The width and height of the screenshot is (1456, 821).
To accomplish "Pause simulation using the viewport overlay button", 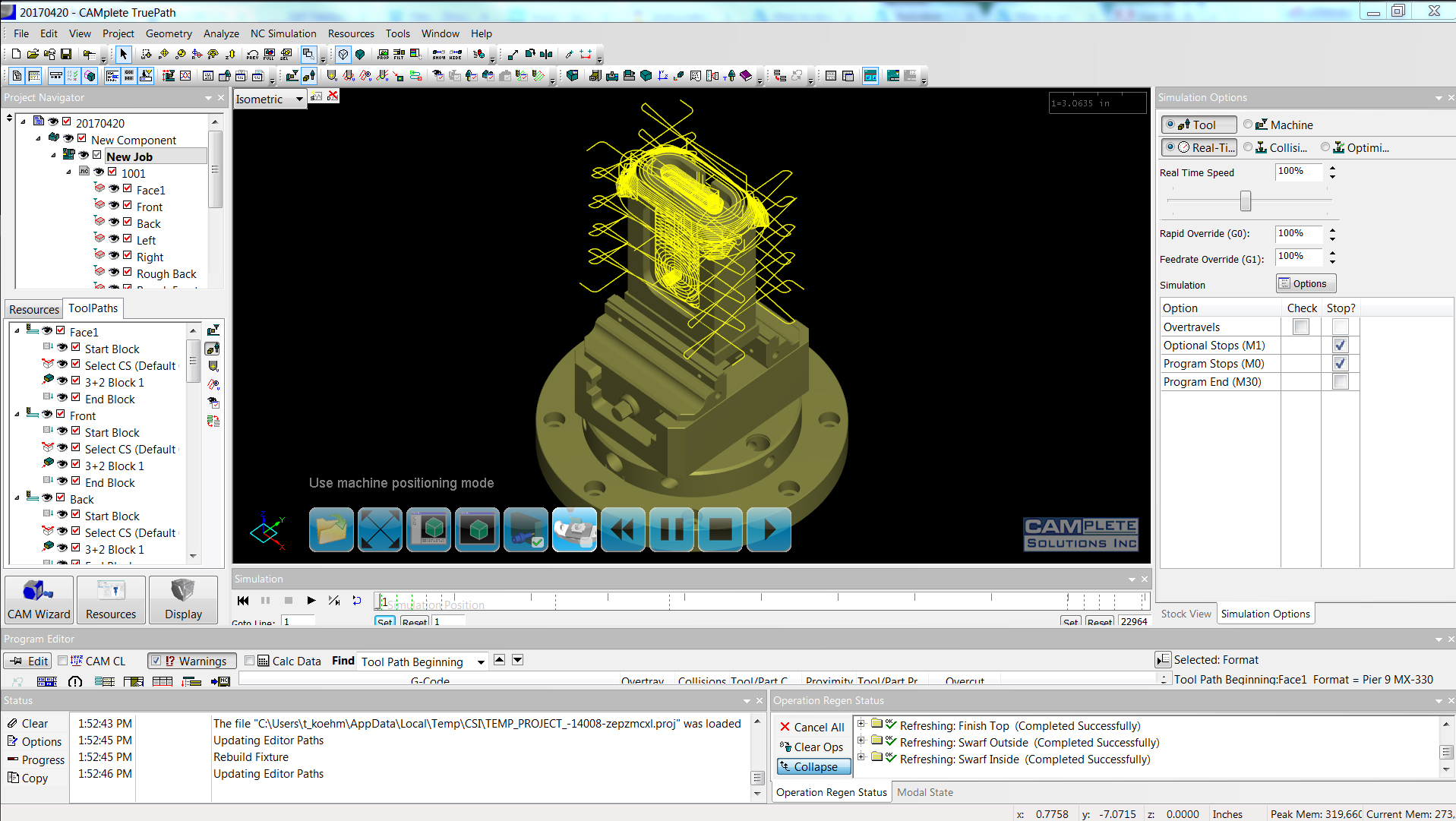I will pyautogui.click(x=671, y=529).
